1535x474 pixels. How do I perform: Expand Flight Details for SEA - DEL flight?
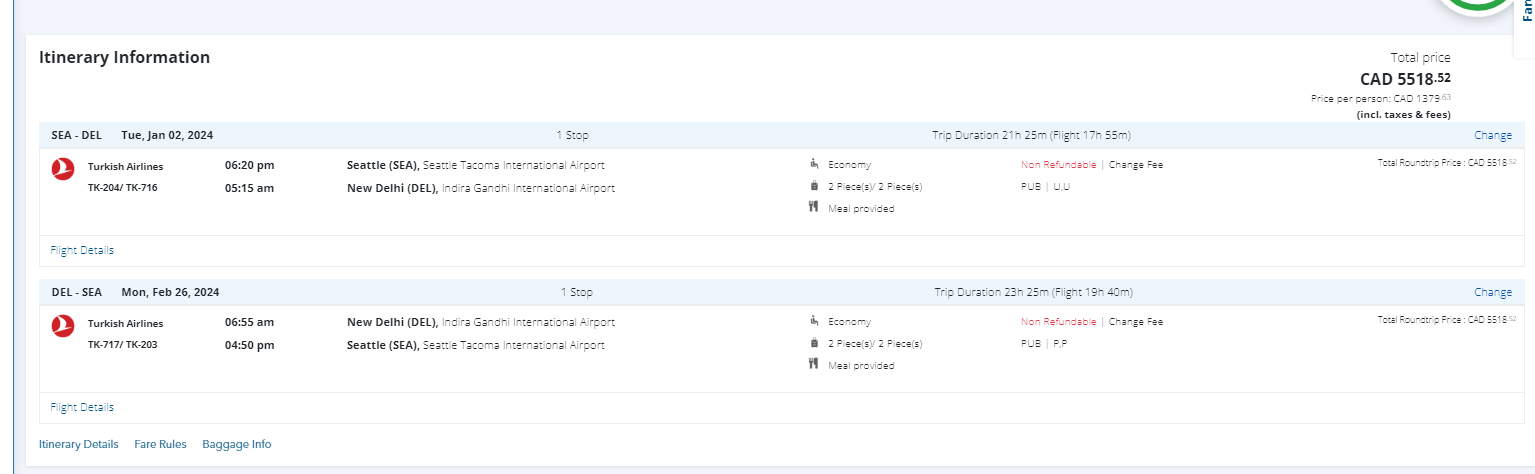pos(82,250)
